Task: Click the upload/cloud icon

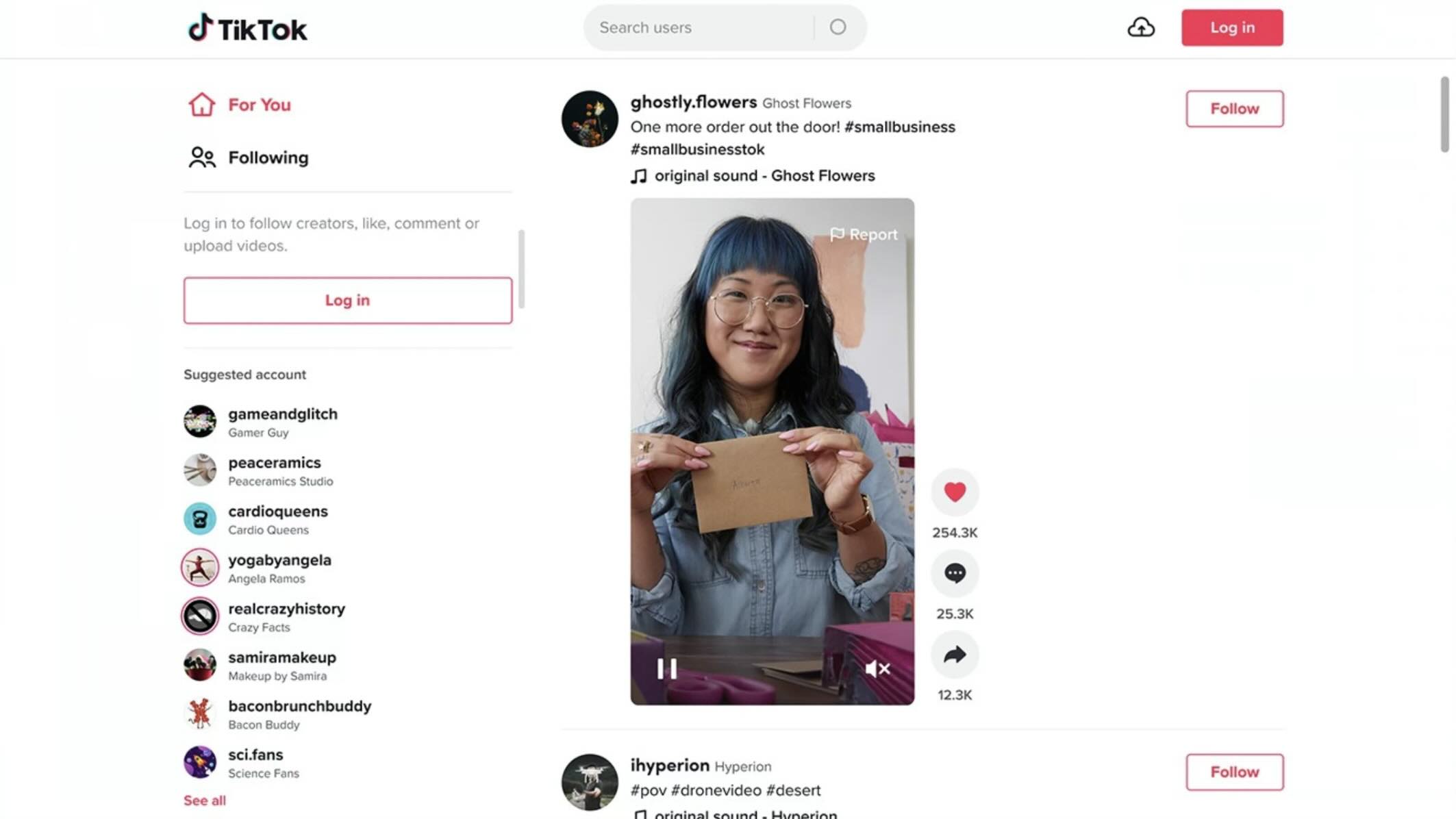Action: (x=1140, y=27)
